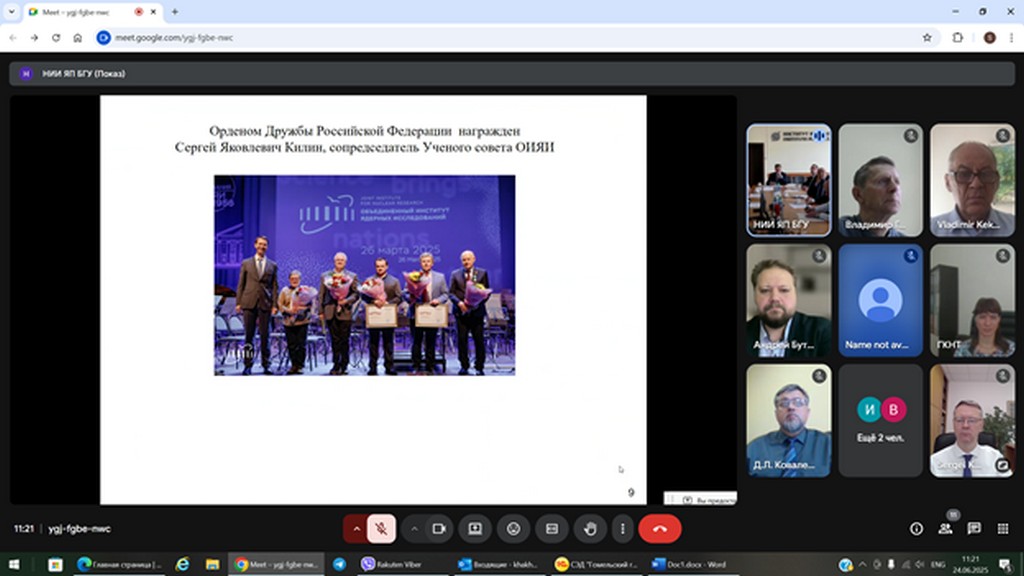Bookmark this page with the star icon
The width and height of the screenshot is (1024, 576).
pyautogui.click(x=927, y=37)
